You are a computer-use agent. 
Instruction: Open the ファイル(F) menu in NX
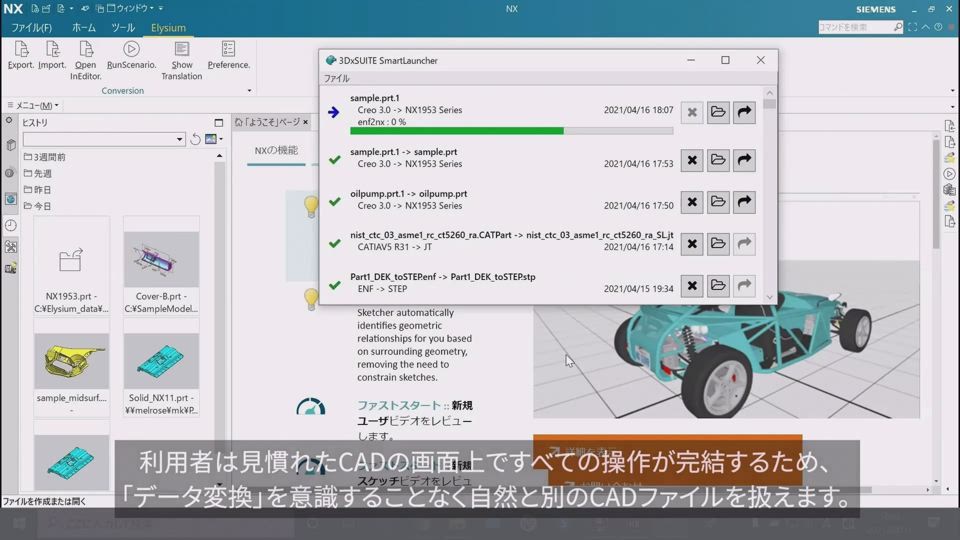[x=31, y=28]
